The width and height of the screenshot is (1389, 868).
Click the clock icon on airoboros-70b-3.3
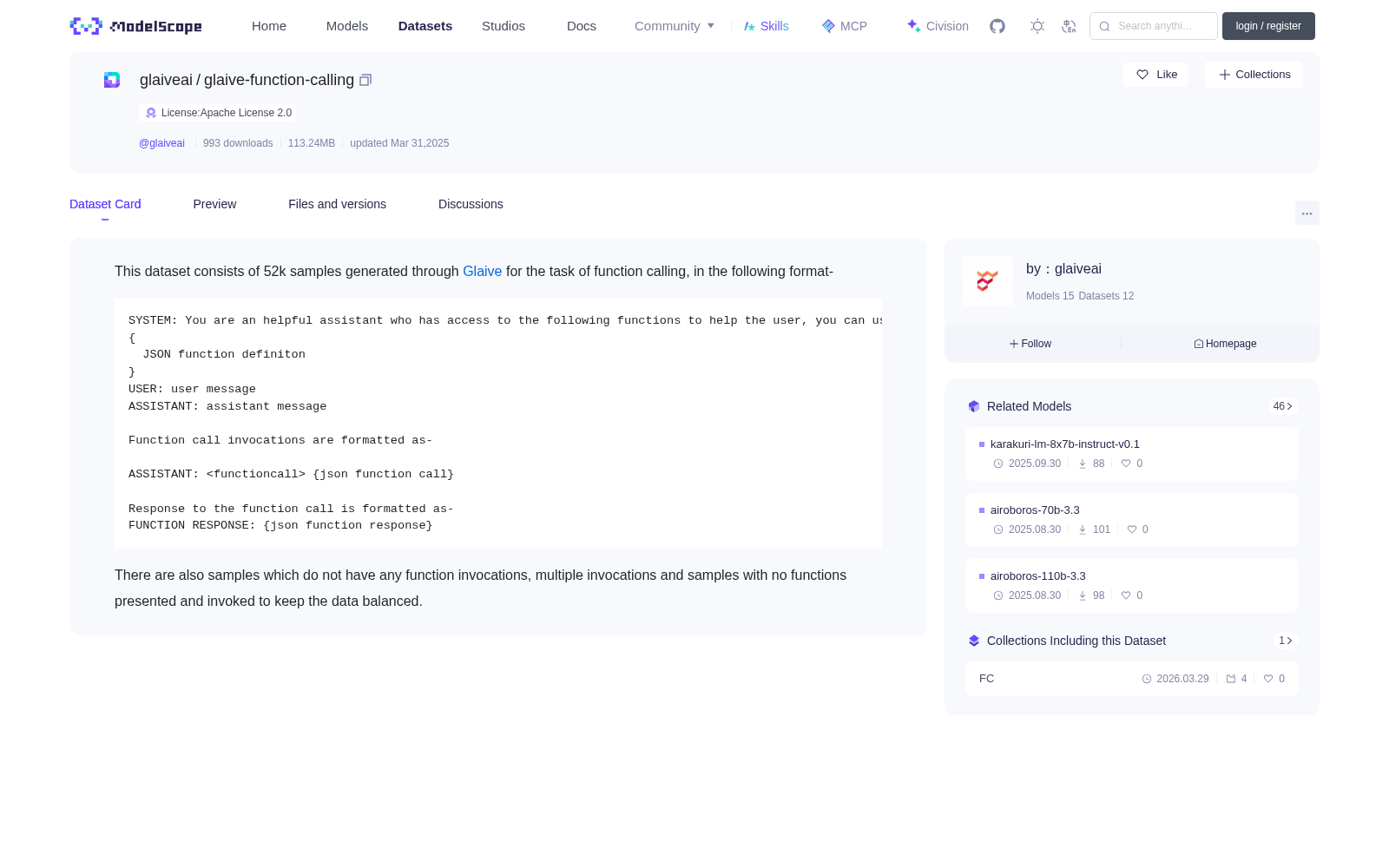998,529
